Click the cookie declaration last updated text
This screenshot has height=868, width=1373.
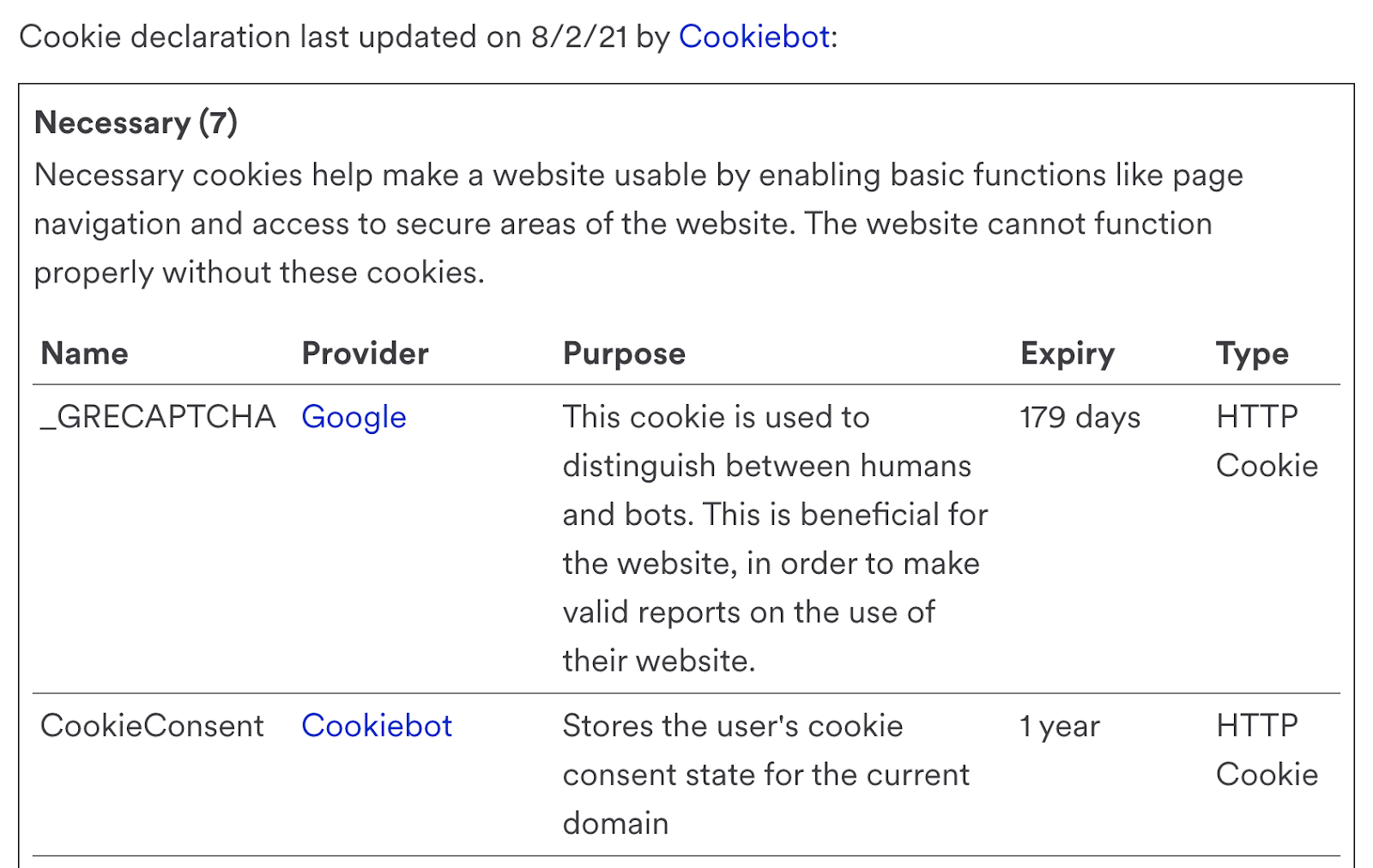coord(428,37)
